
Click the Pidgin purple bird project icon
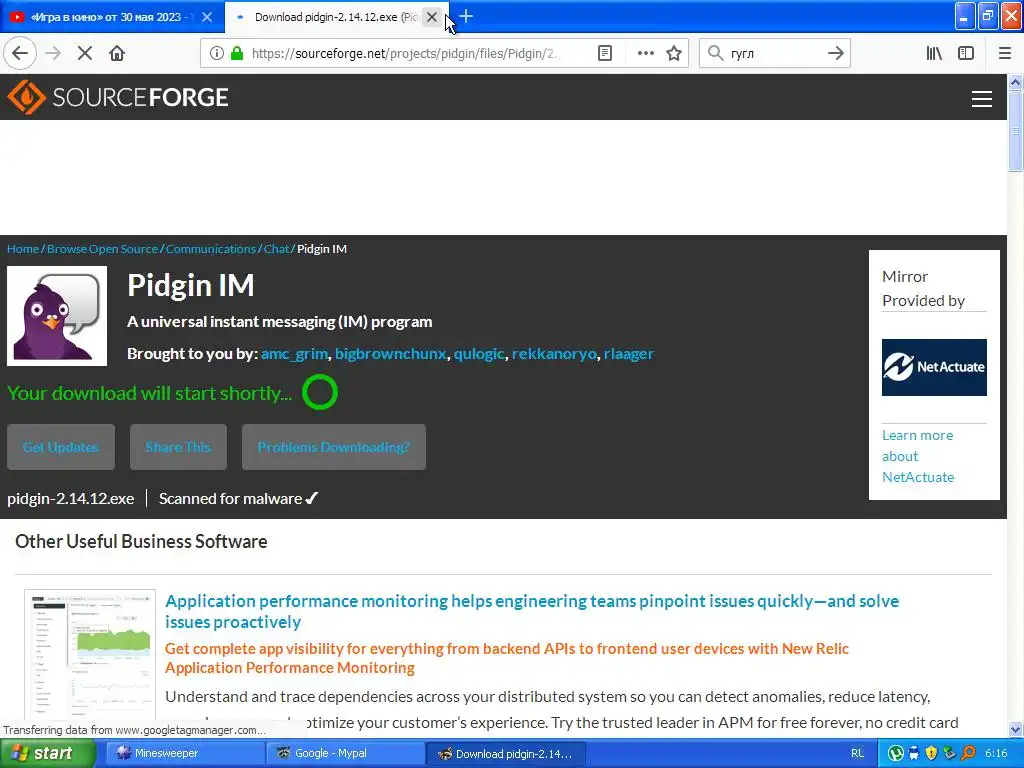pyautogui.click(x=57, y=316)
